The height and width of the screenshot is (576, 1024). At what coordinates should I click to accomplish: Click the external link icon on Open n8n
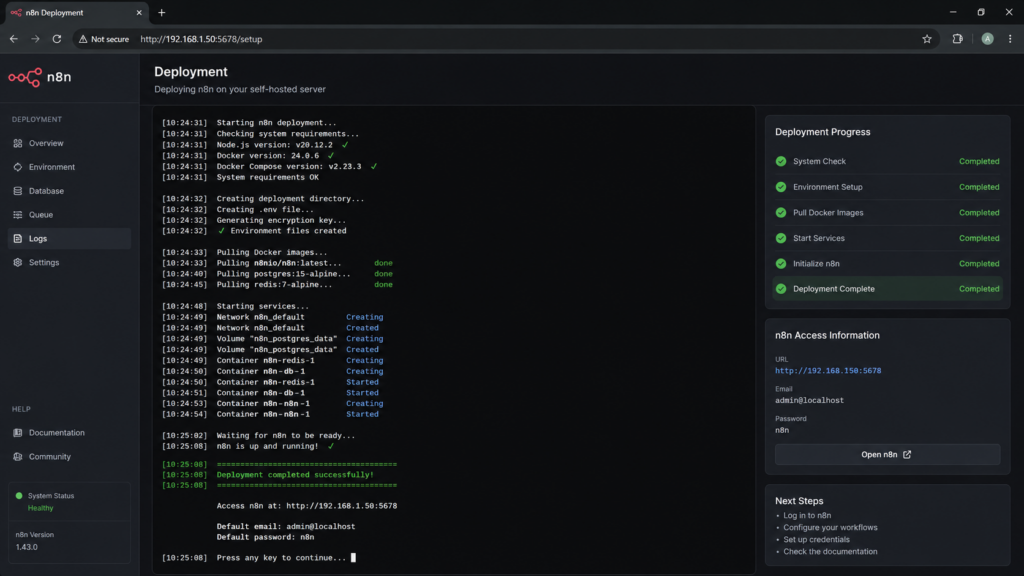coord(907,455)
